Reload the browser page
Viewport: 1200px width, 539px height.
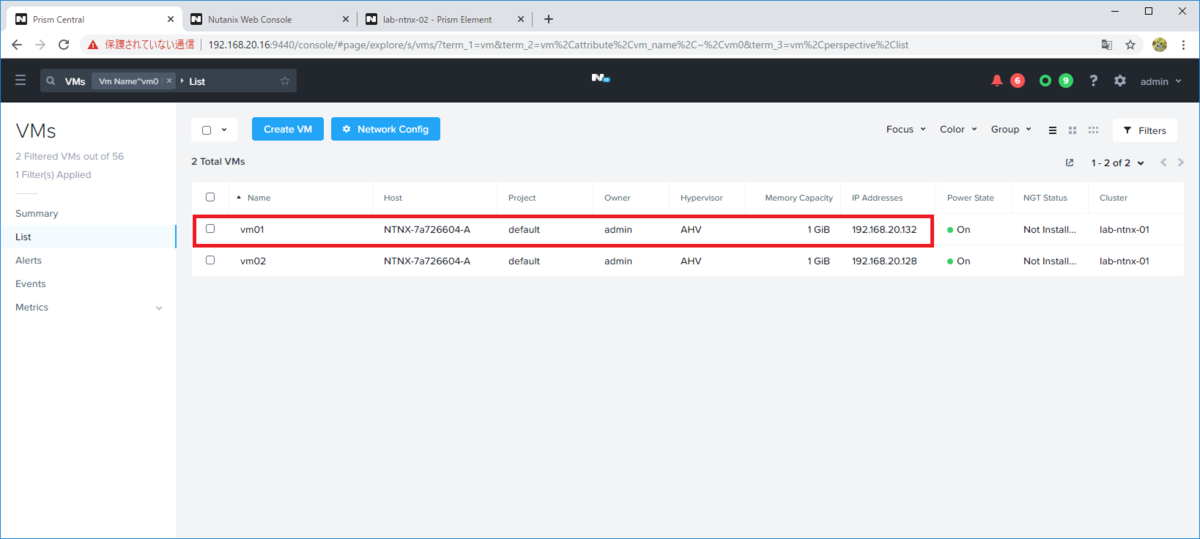(x=64, y=45)
